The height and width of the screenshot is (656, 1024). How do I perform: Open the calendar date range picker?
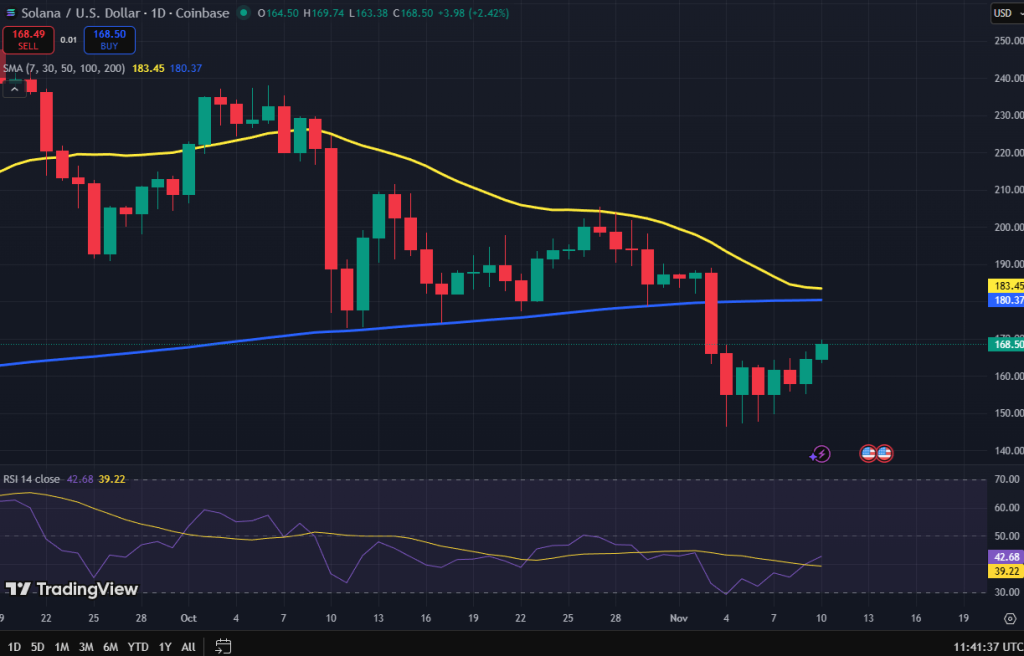point(223,646)
